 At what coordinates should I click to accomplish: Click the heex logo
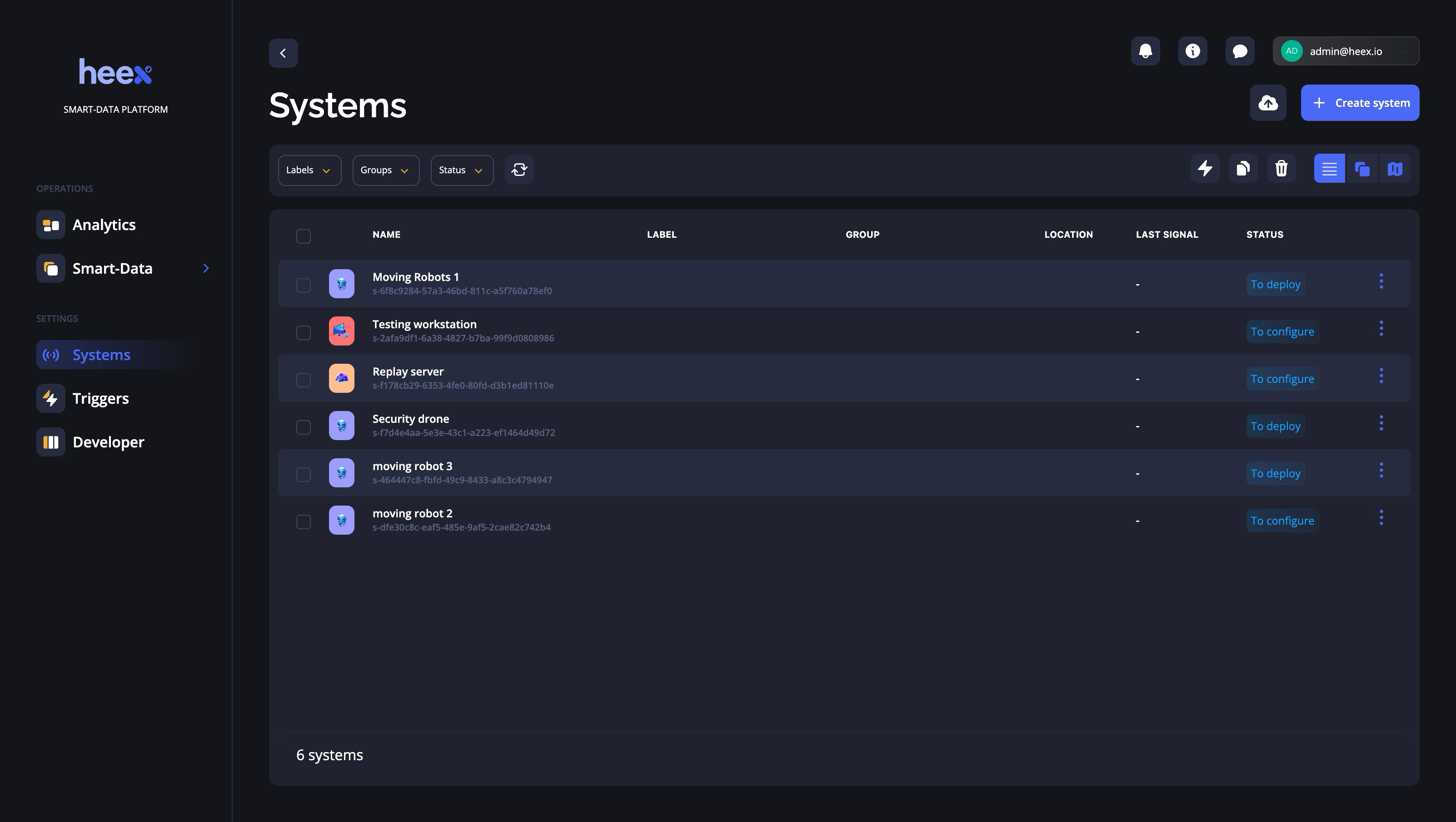pyautogui.click(x=115, y=72)
